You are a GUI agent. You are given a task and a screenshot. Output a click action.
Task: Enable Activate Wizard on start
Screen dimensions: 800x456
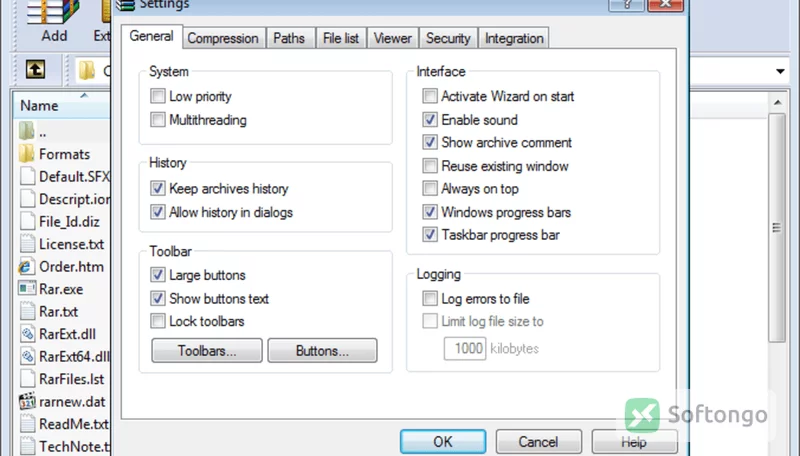coord(430,96)
